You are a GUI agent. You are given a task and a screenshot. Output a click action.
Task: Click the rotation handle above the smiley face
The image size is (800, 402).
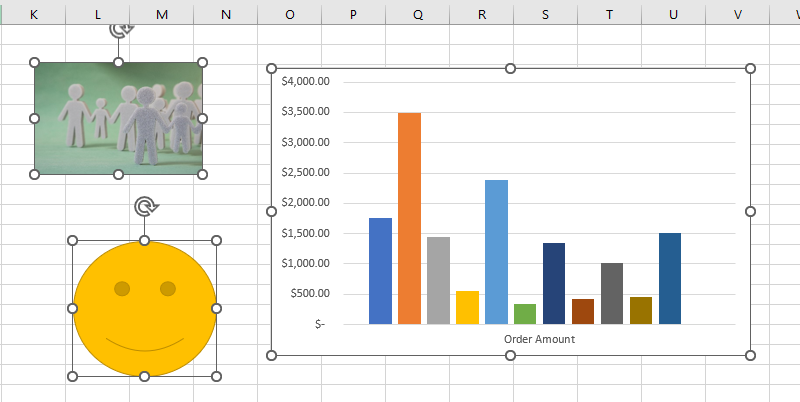[x=145, y=207]
